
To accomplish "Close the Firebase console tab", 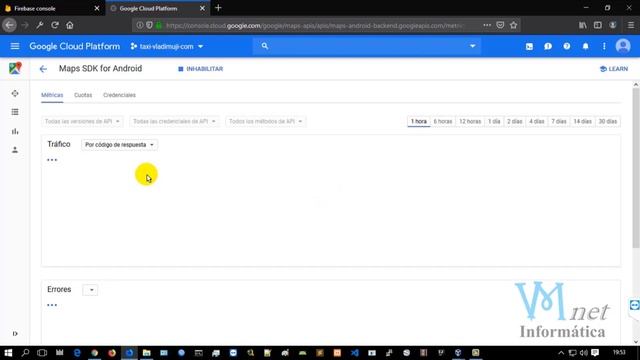I will tap(97, 8).
